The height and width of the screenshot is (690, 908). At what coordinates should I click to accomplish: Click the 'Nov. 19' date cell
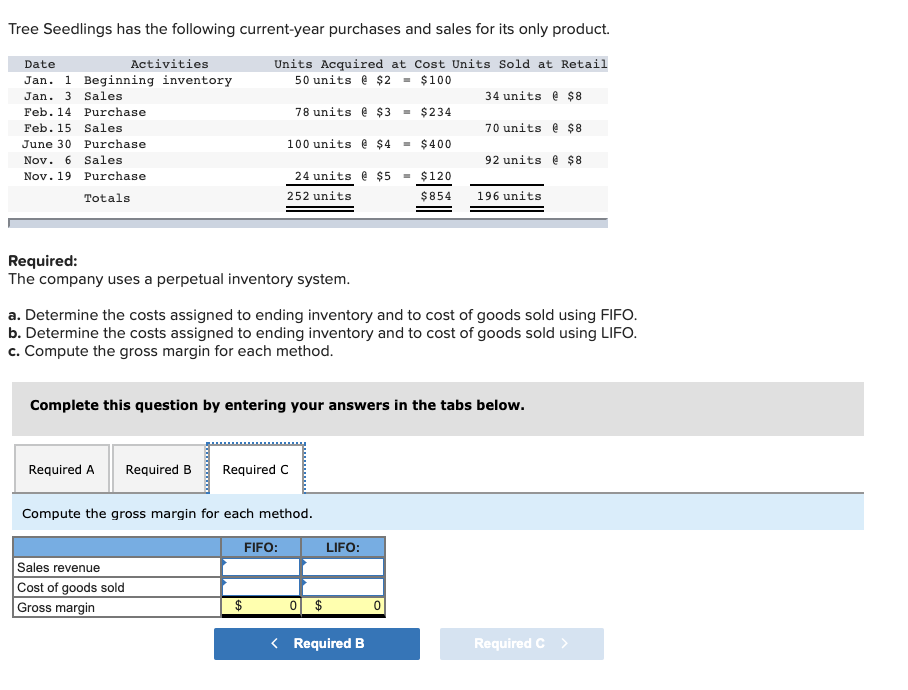[47, 176]
